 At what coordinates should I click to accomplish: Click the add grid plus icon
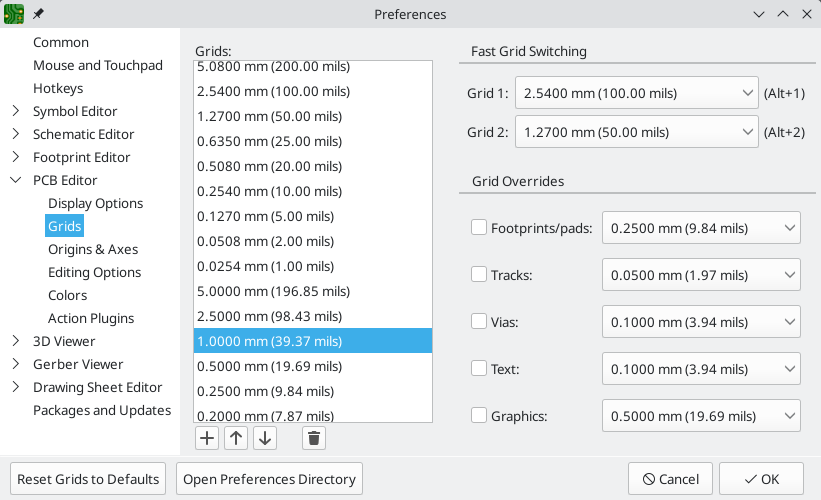pos(207,437)
